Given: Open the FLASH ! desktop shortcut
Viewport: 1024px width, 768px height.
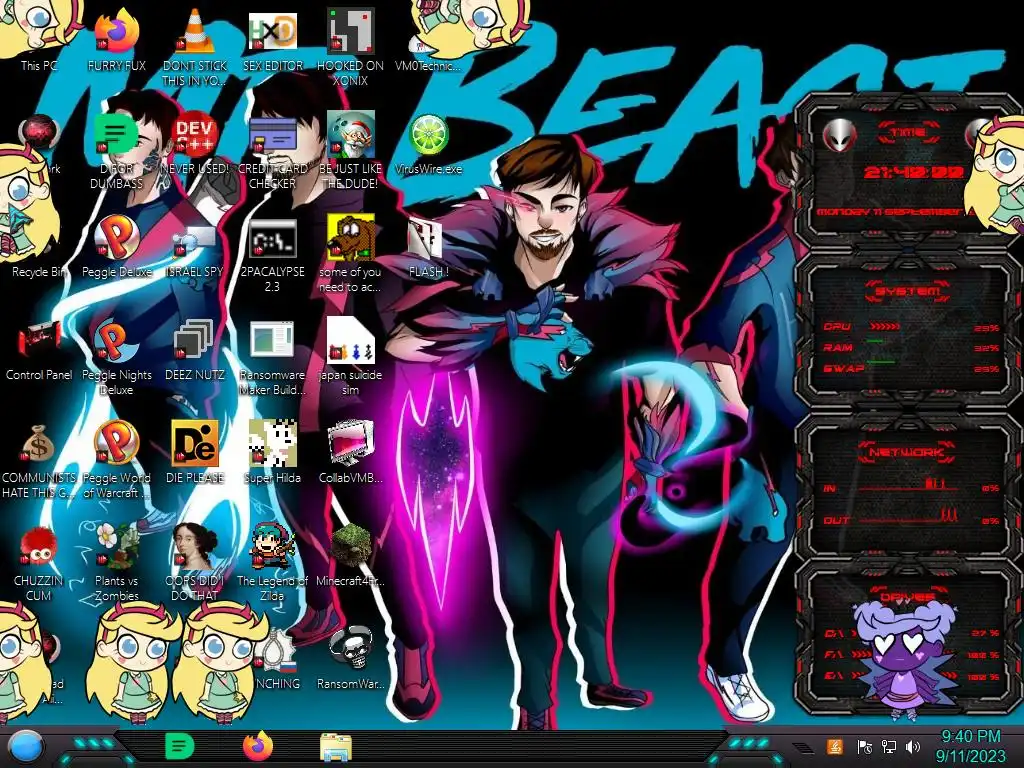Looking at the screenshot, I should 428,247.
